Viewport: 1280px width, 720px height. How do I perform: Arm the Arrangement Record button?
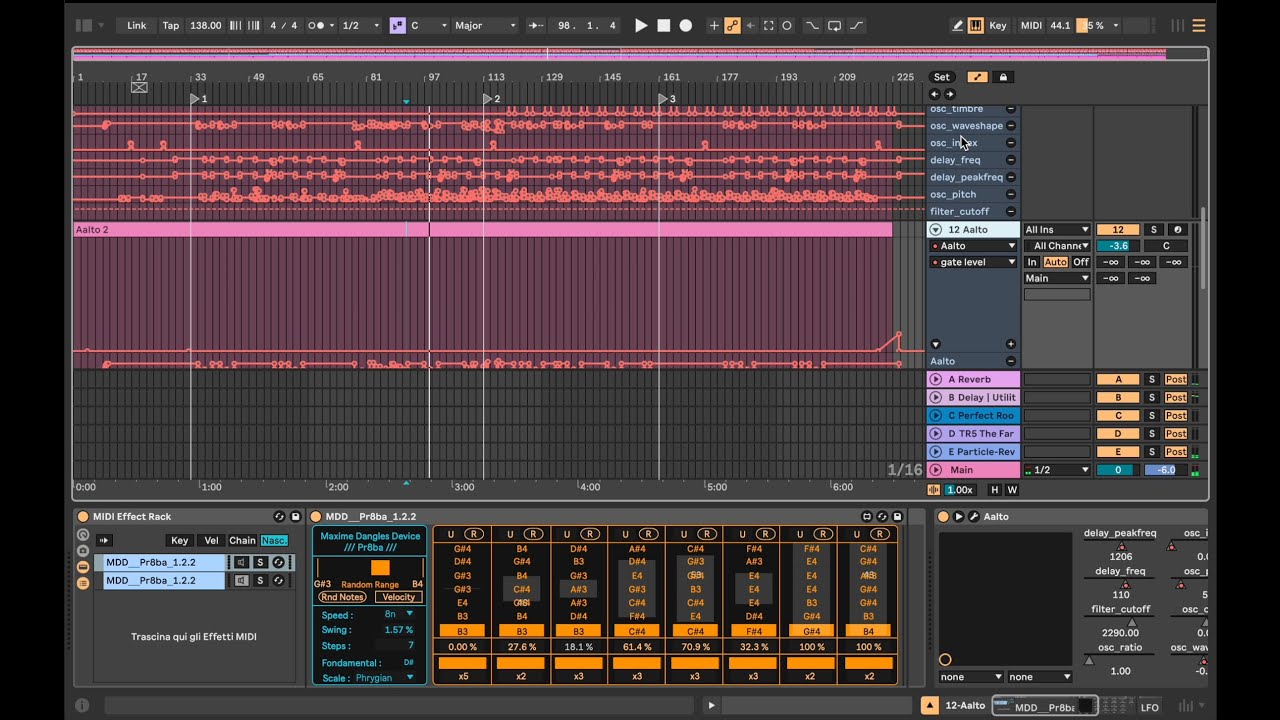(685, 25)
